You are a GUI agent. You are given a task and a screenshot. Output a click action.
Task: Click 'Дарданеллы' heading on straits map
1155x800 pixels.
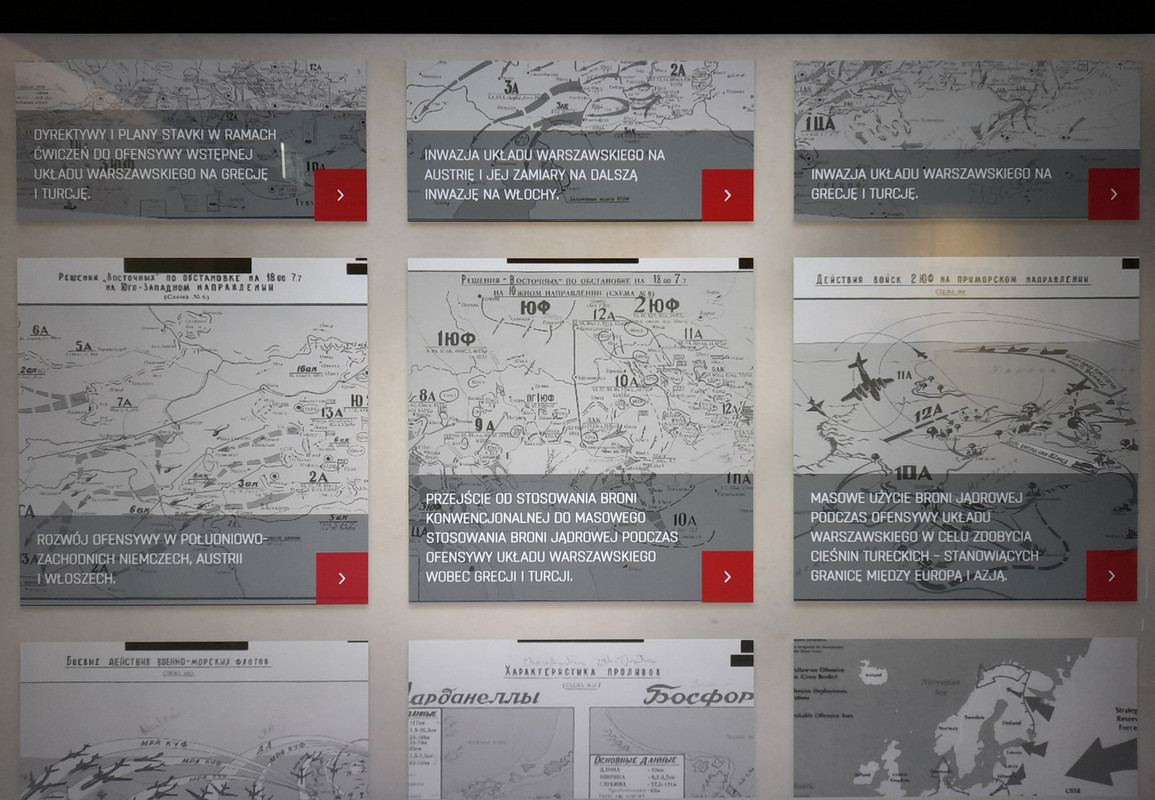click(475, 697)
